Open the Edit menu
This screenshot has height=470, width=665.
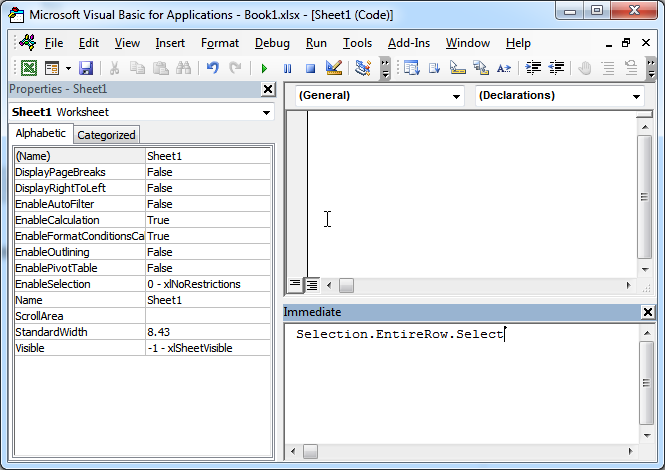pos(89,43)
